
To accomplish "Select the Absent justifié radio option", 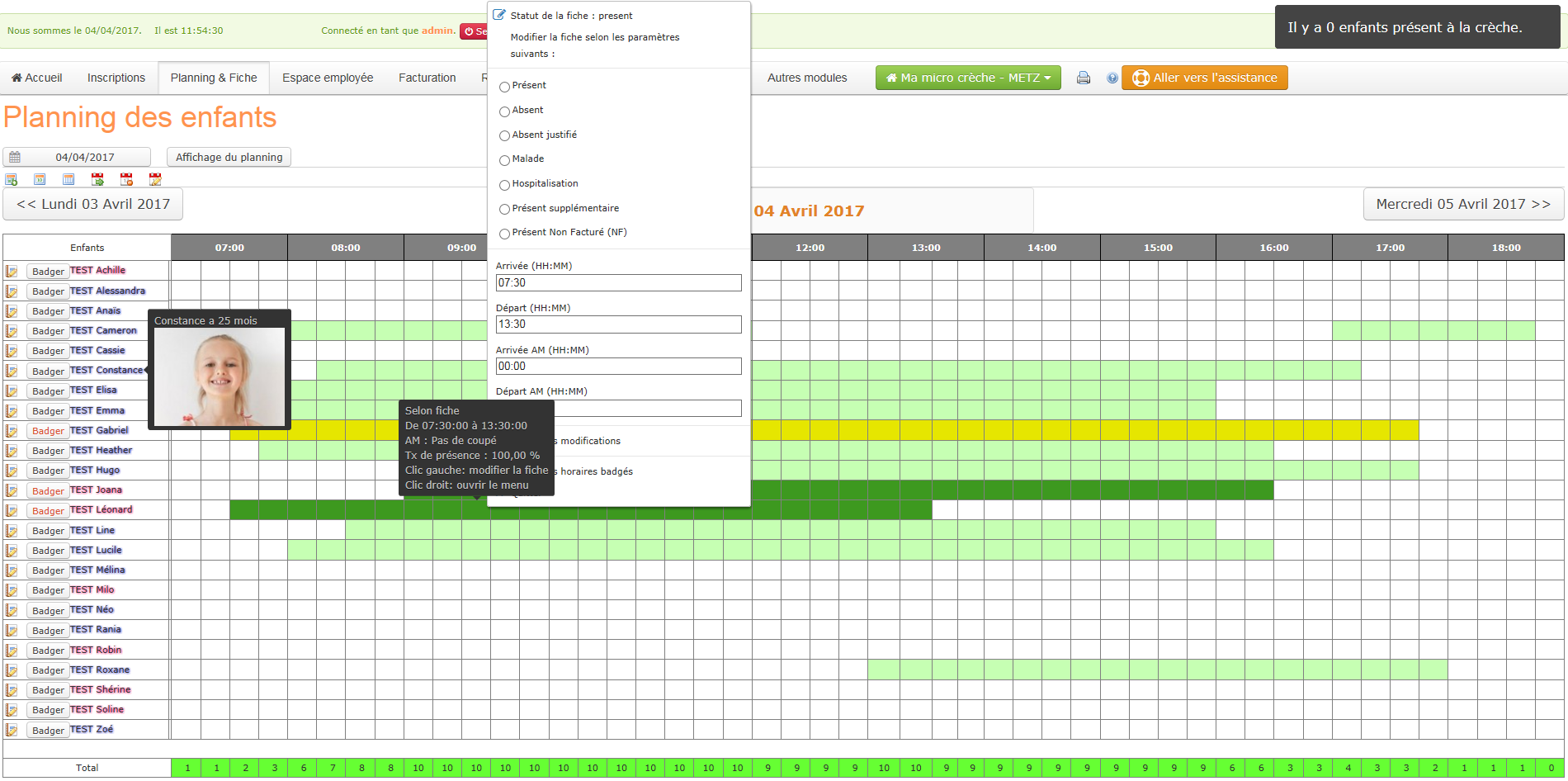I will coord(504,135).
